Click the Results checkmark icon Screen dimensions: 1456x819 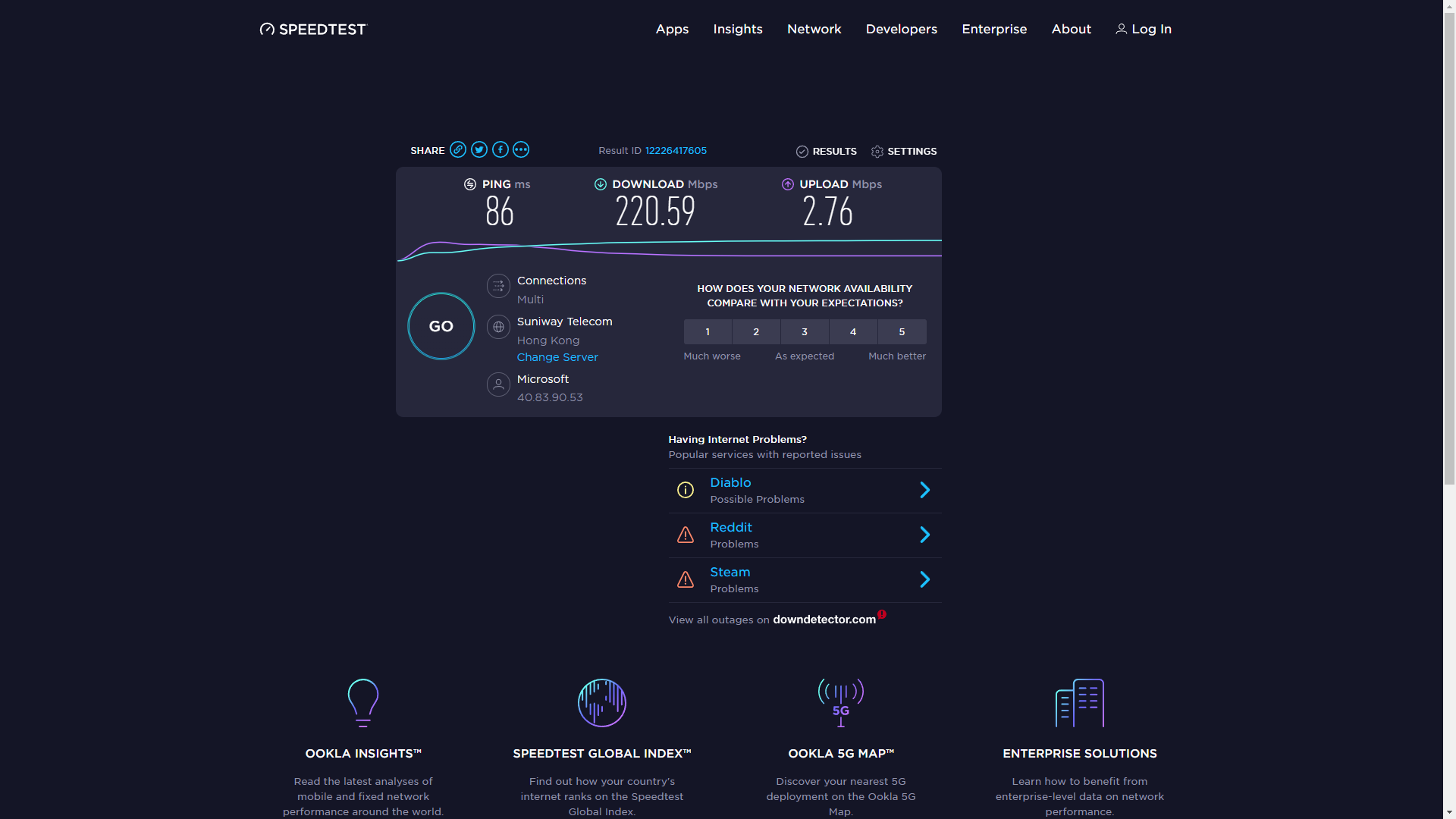[802, 152]
